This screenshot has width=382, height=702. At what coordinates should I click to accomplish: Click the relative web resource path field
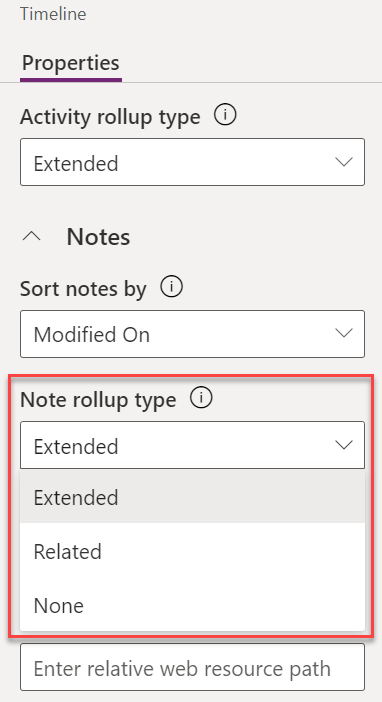coord(193,668)
